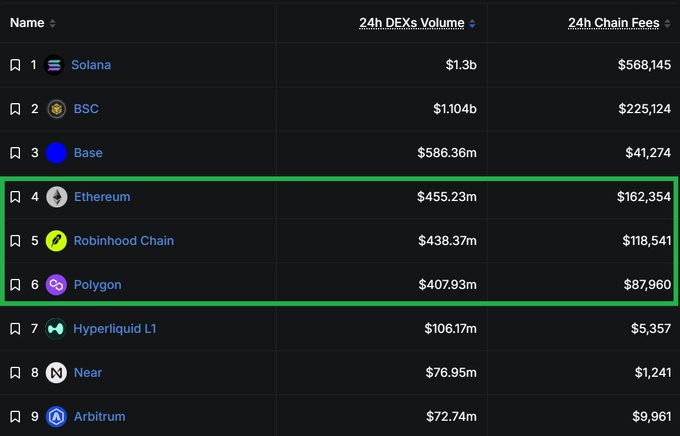Click the blue Base logo icon
Image resolution: width=680 pixels, height=436 pixels.
pos(56,153)
